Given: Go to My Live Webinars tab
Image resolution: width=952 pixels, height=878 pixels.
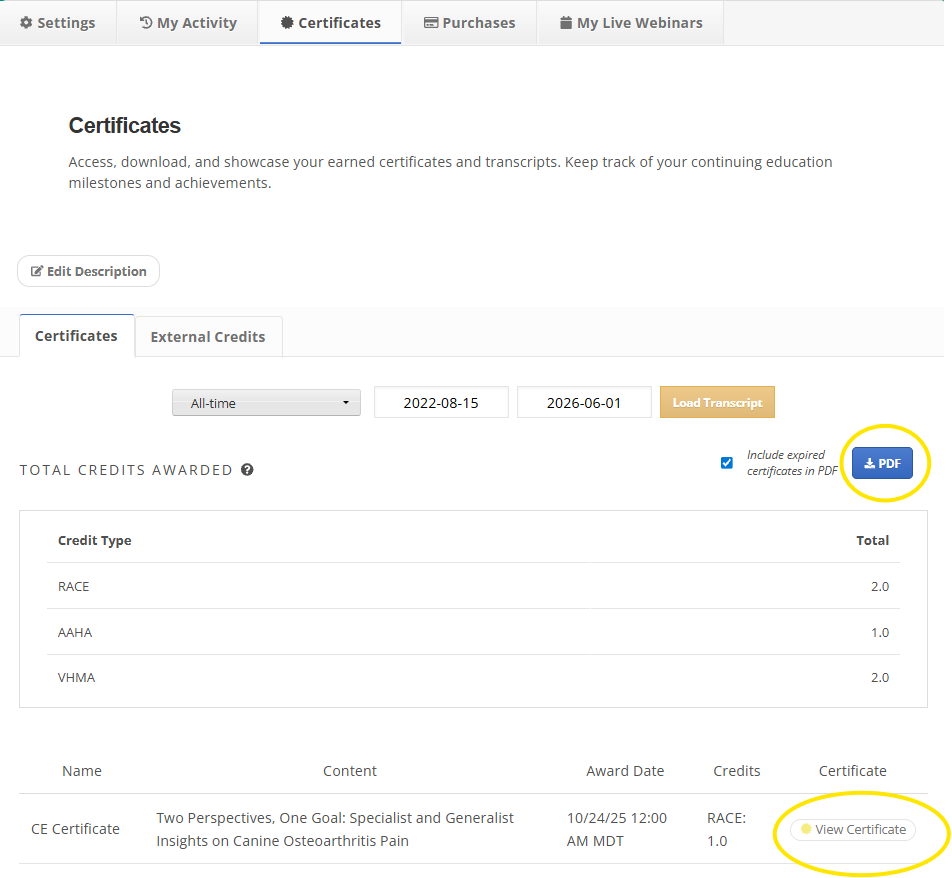Looking at the screenshot, I should tap(631, 23).
